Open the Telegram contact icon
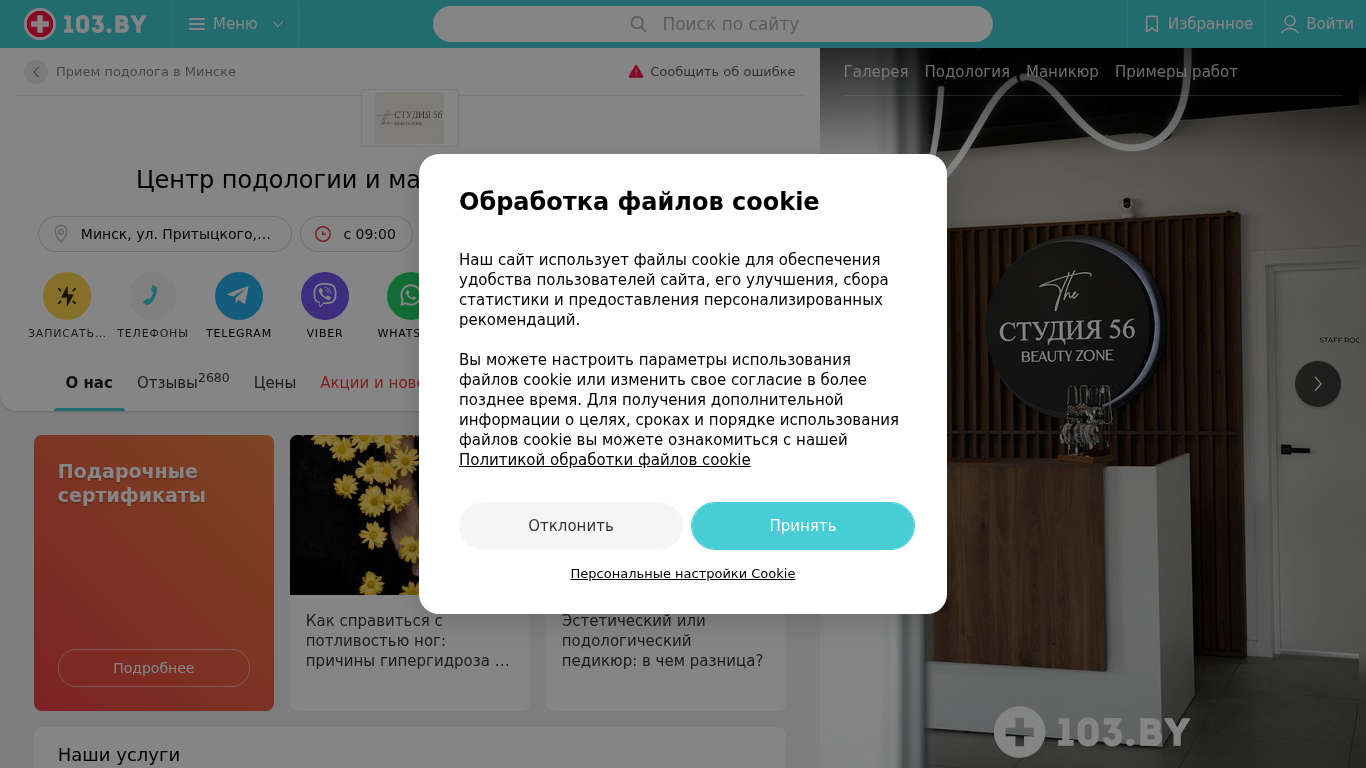Viewport: 1366px width, 768px height. click(x=239, y=296)
